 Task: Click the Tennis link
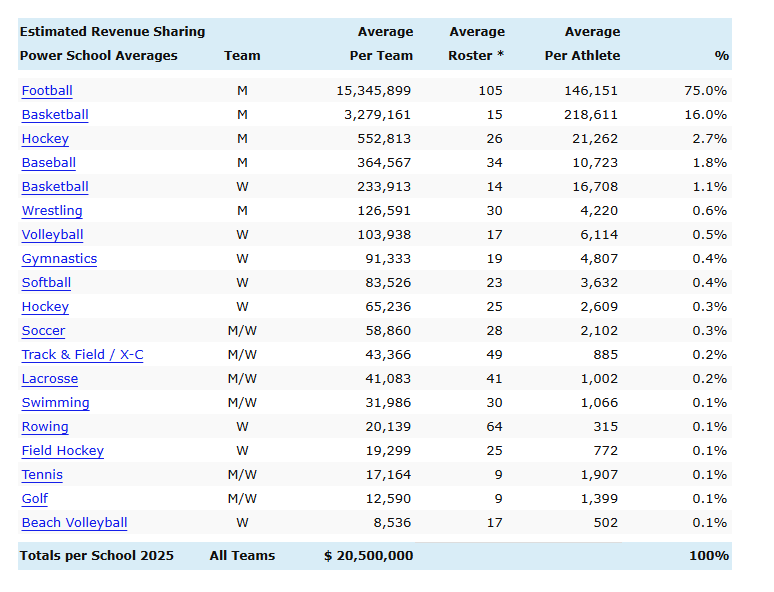(x=42, y=475)
